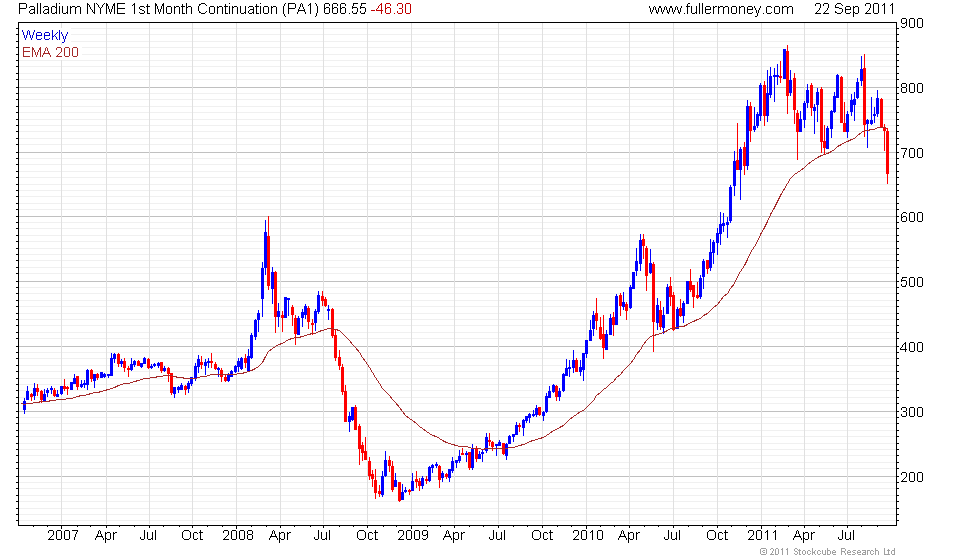Click the 'EMA 200' legend label
This screenshot has height=560, width=980.
(x=50, y=52)
